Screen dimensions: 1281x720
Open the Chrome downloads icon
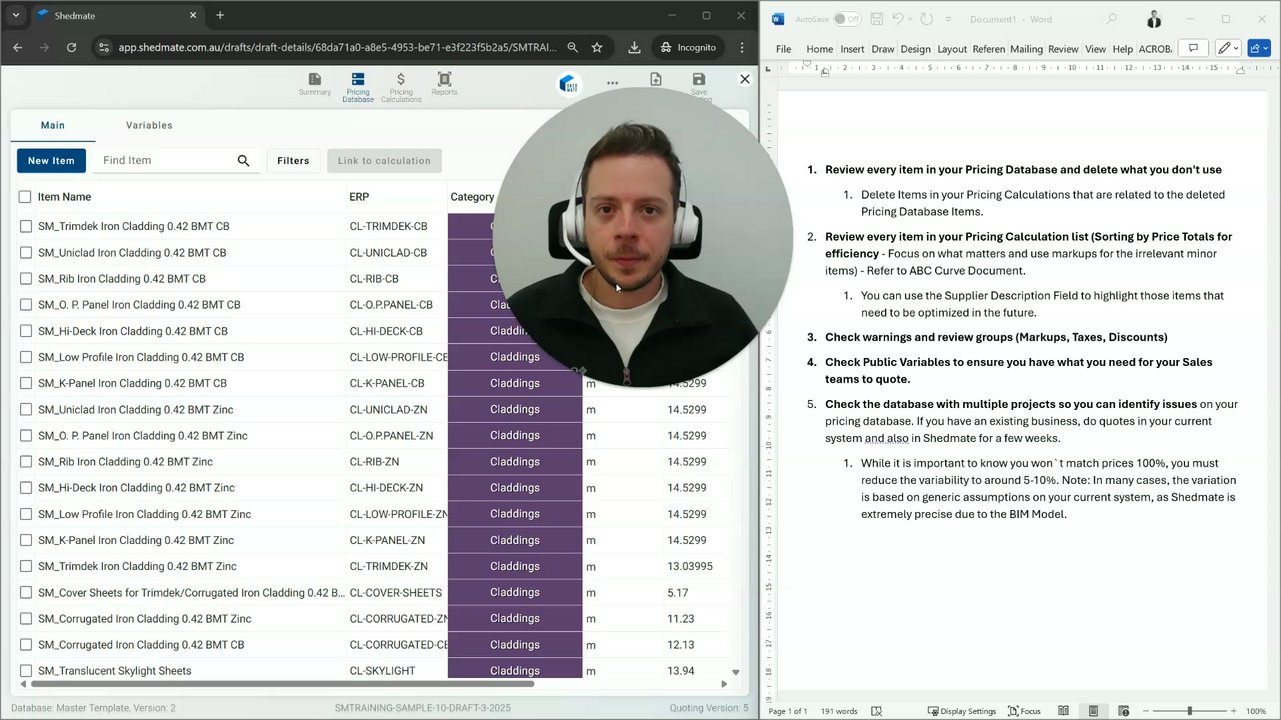coord(634,47)
